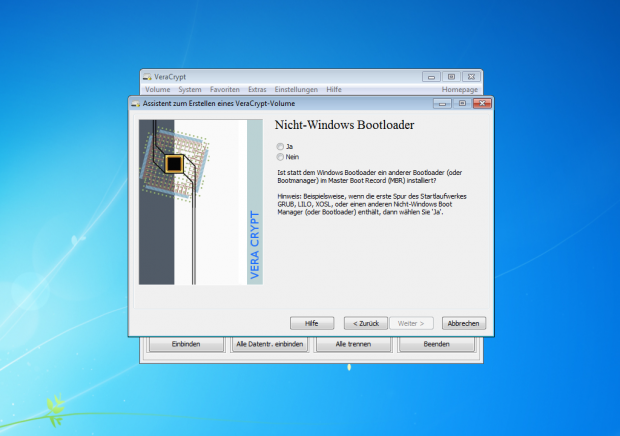The width and height of the screenshot is (620, 436).
Task: Maximize the volume creation wizard window
Action: (462, 104)
